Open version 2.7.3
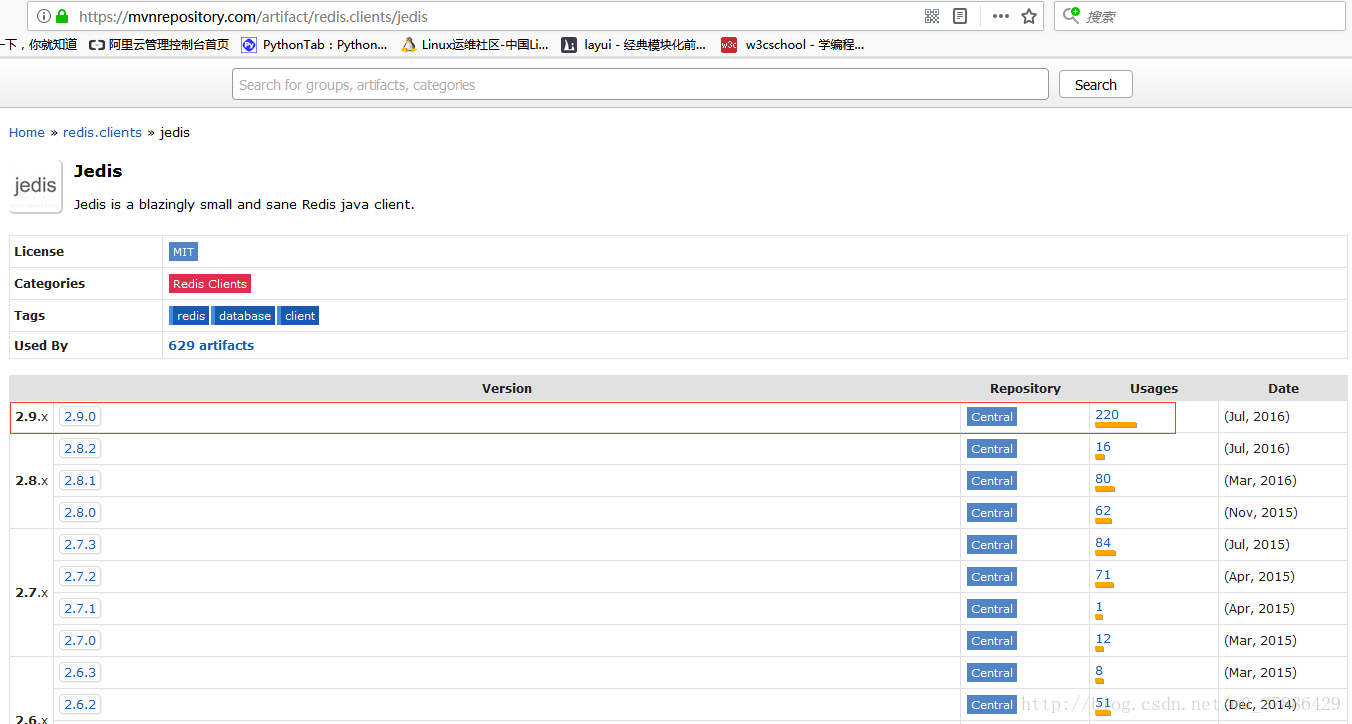The width and height of the screenshot is (1352, 724). 80,545
